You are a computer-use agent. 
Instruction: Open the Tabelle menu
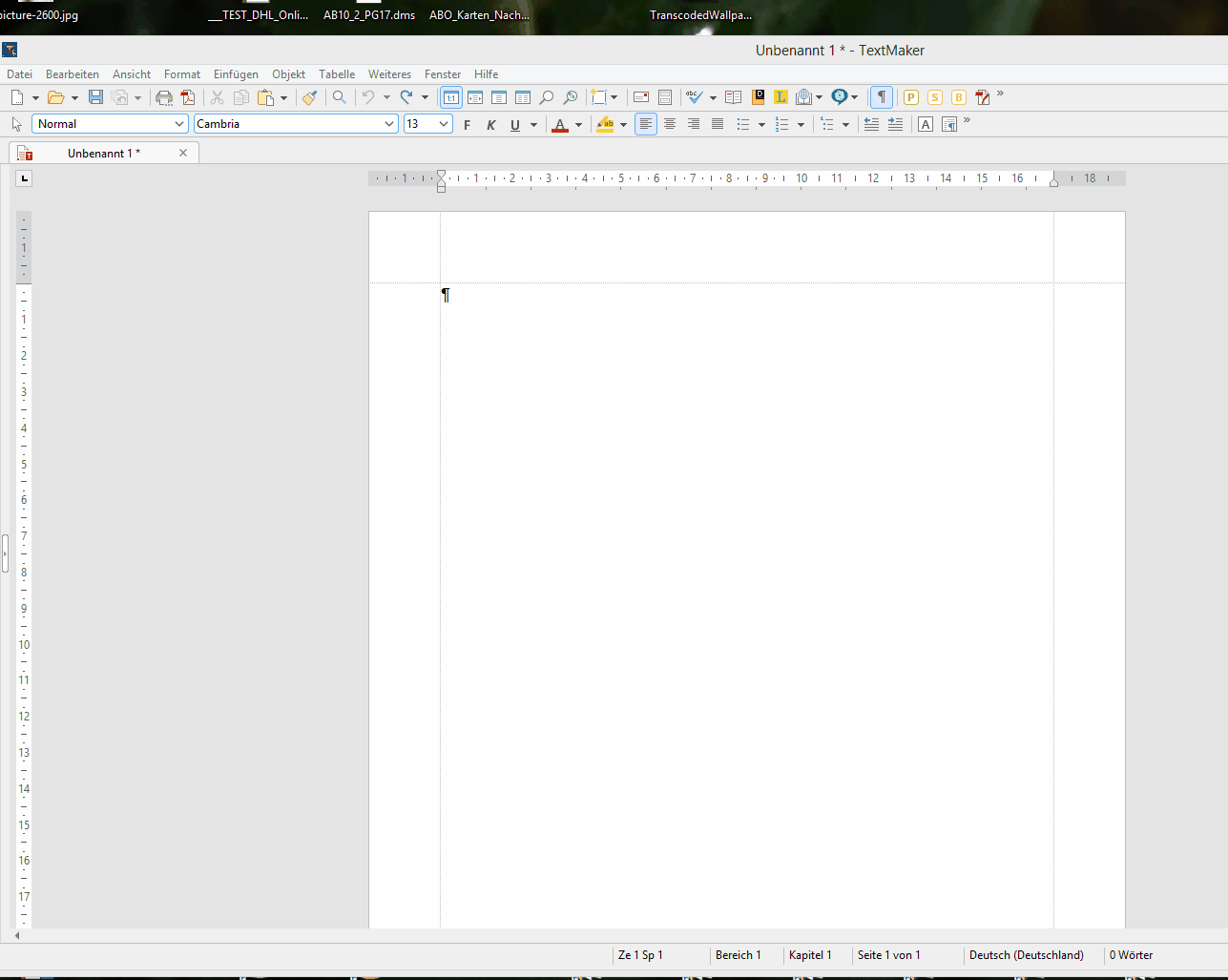(337, 74)
